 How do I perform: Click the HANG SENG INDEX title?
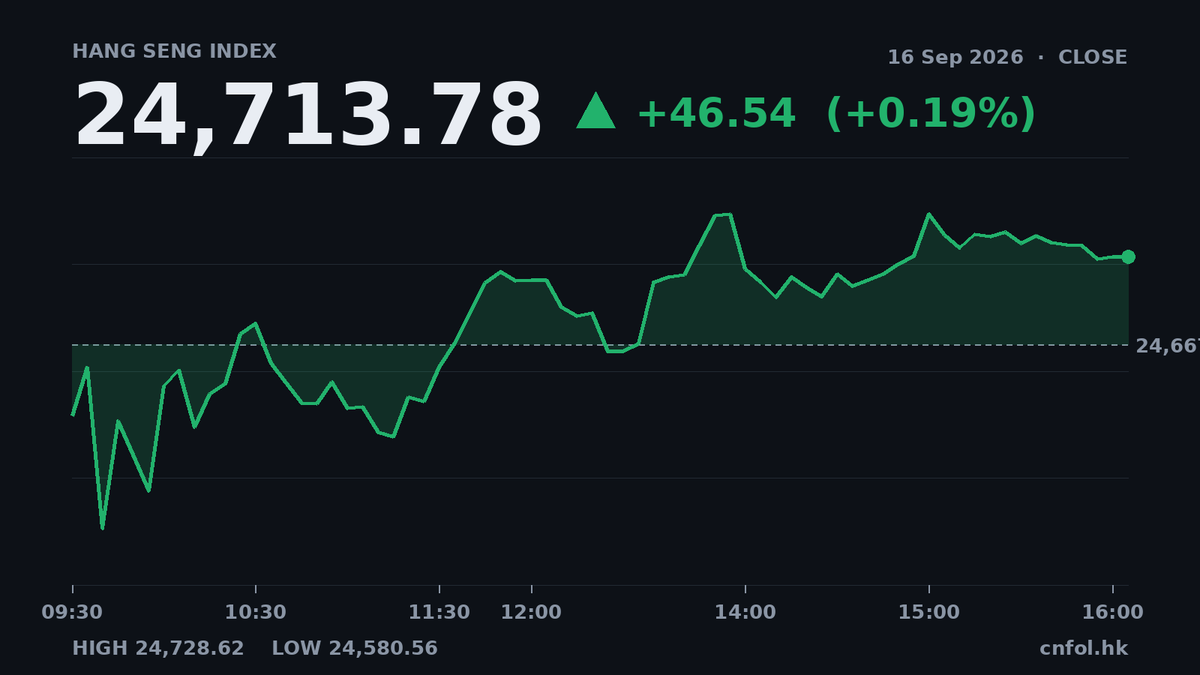click(174, 51)
